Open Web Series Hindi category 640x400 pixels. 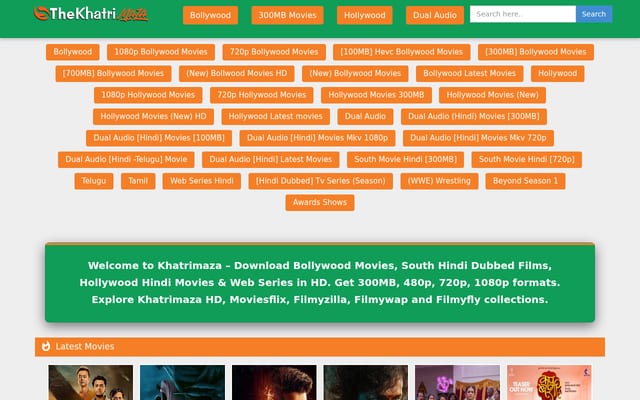202,181
